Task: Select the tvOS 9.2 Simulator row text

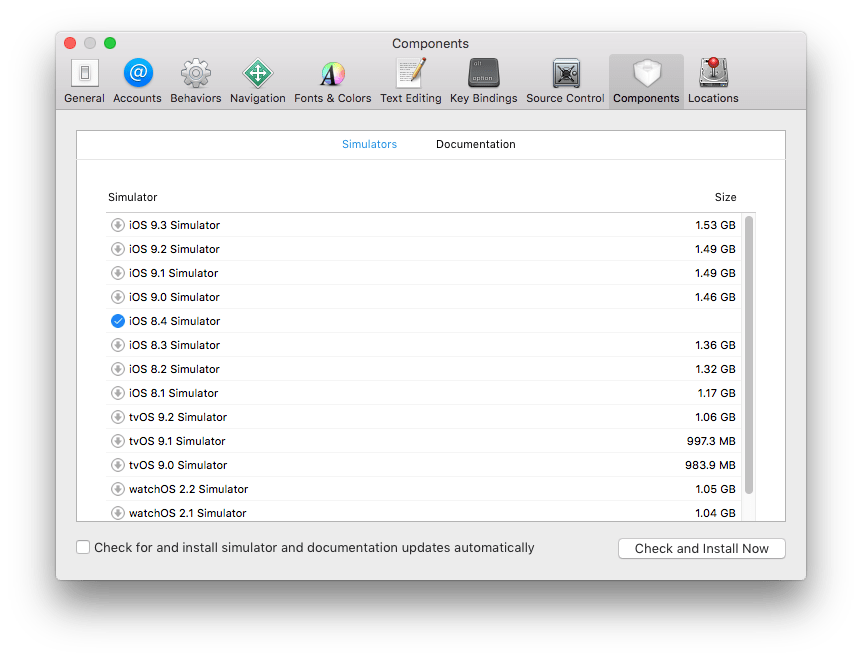Action: (178, 417)
